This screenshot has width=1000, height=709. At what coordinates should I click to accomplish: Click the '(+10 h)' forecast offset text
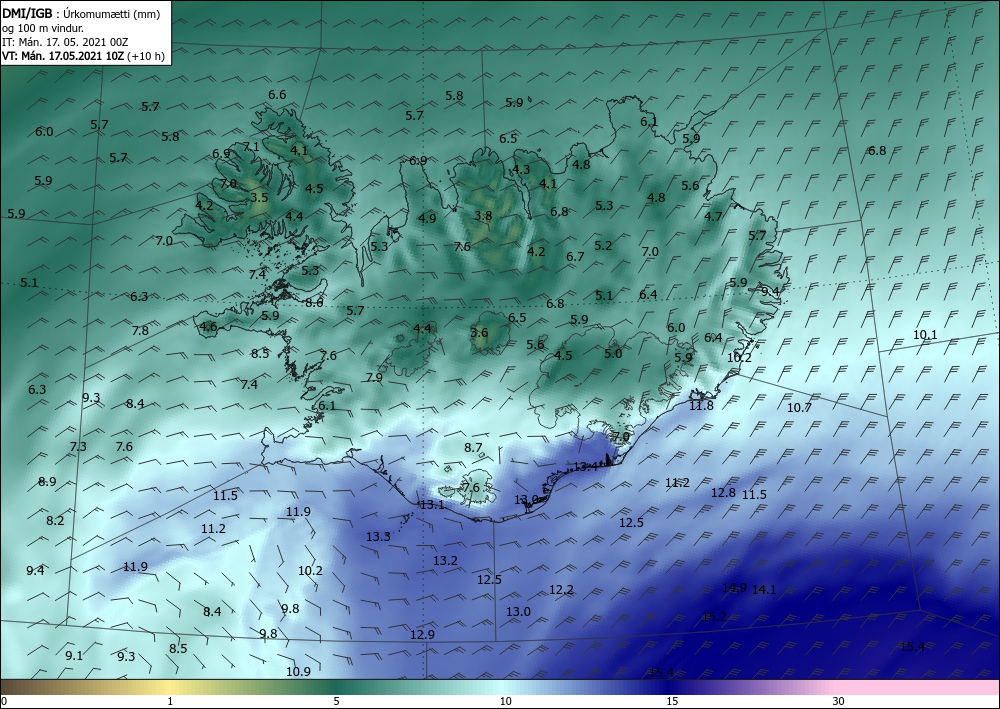(146, 56)
